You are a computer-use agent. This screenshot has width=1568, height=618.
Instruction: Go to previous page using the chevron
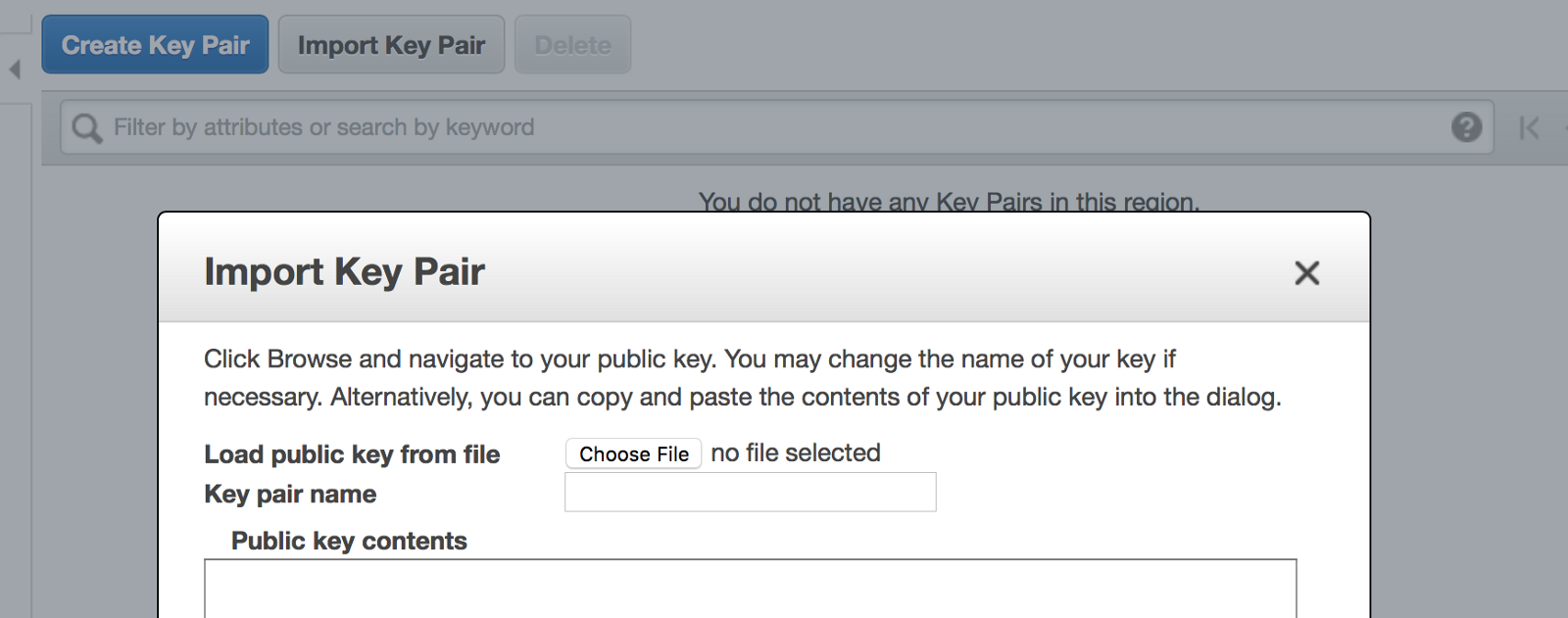1564,128
